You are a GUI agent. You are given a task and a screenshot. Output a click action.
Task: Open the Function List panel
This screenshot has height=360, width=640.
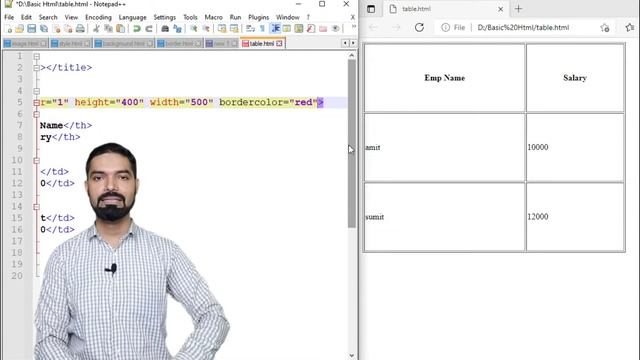[x=311, y=29]
